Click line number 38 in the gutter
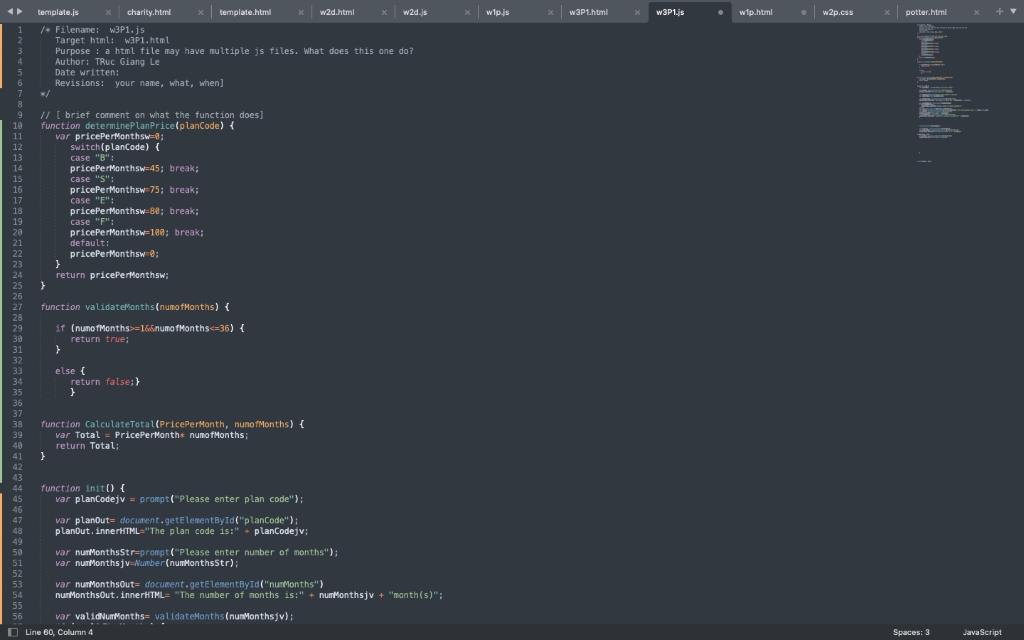The image size is (1024, 640). tap(18, 424)
